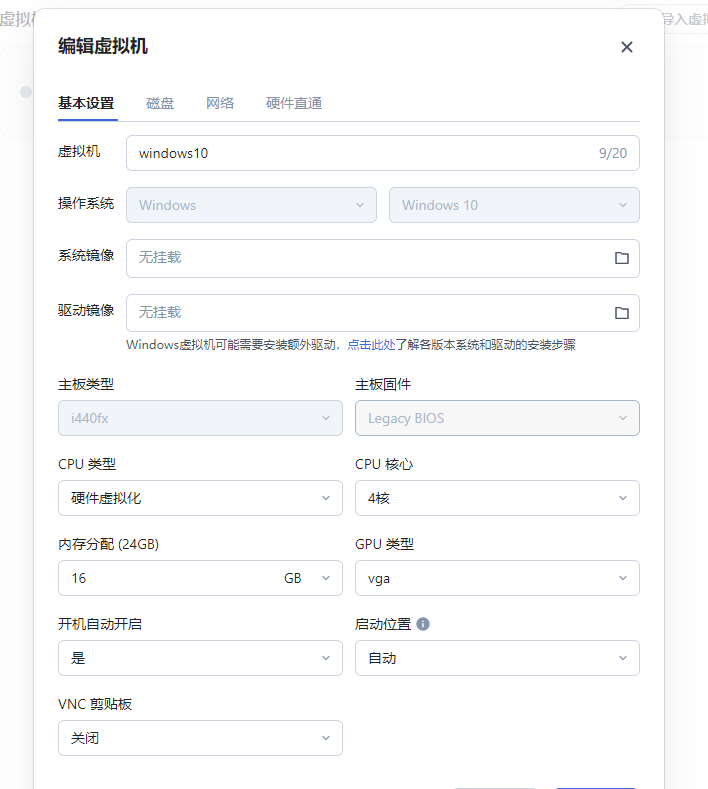Viewport: 708px width, 789px height.
Task: Expand the CPU 类型 dropdown showing 硬件虚拟化
Action: tap(200, 498)
